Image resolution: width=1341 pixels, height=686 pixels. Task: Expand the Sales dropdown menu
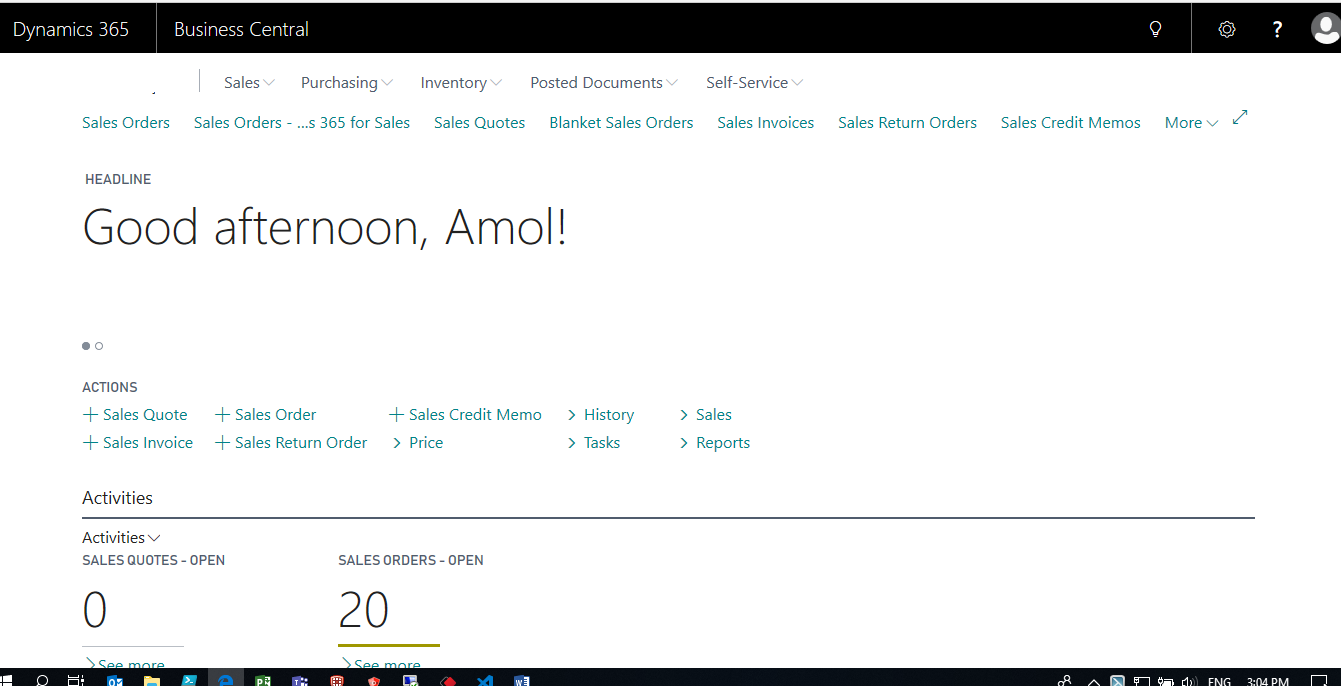coord(249,83)
